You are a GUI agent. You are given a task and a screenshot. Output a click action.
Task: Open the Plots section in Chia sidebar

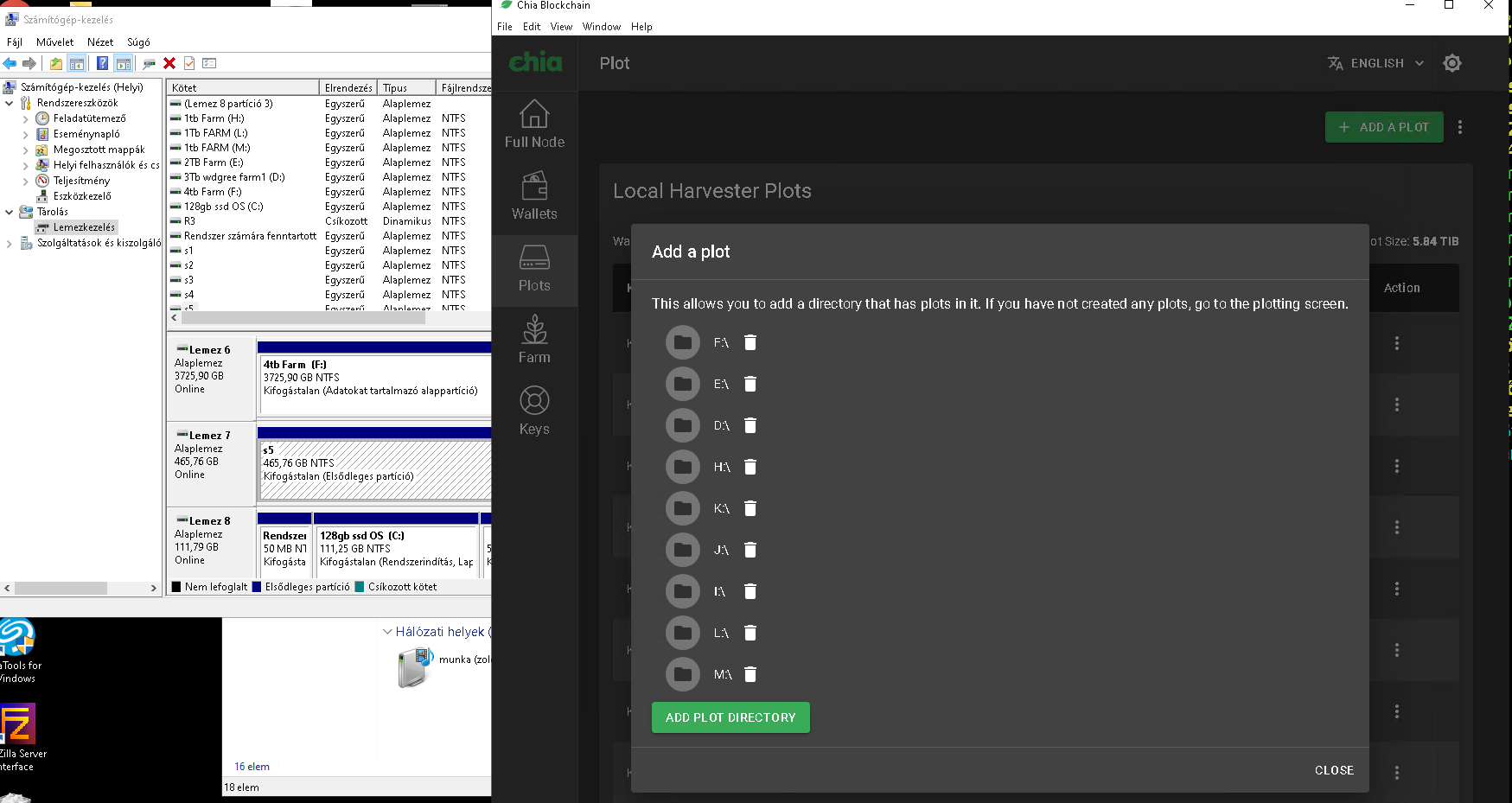534,269
